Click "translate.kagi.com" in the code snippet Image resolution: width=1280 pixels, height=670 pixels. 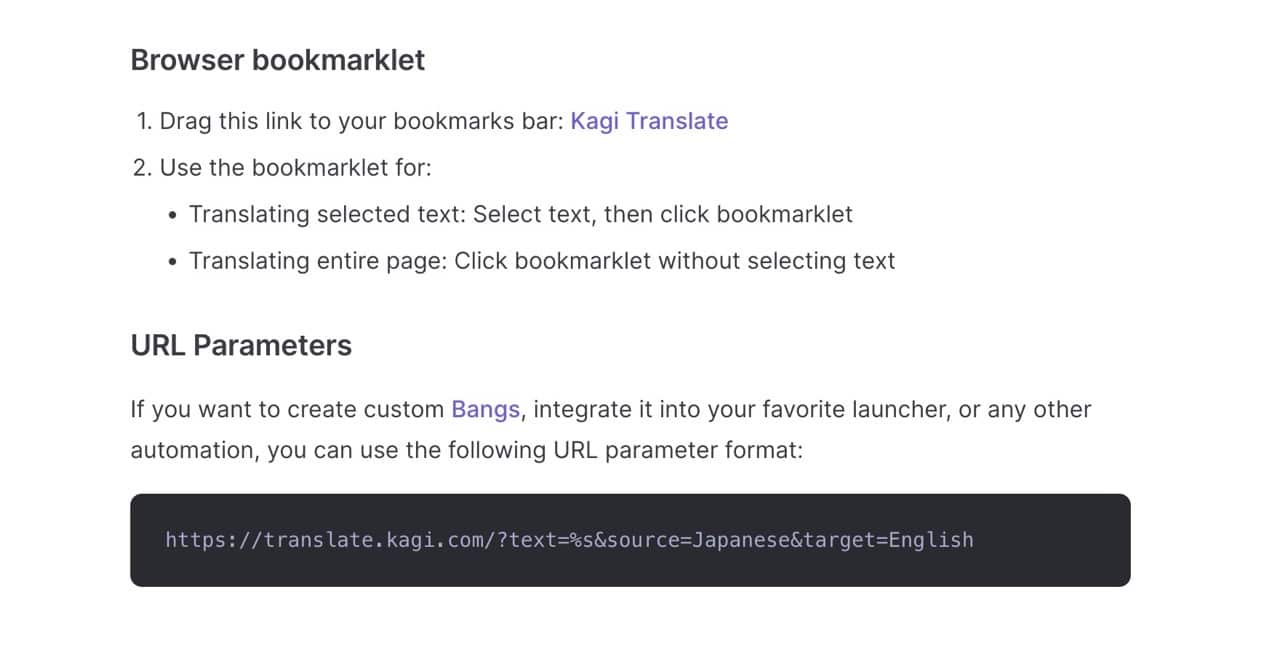click(376, 540)
